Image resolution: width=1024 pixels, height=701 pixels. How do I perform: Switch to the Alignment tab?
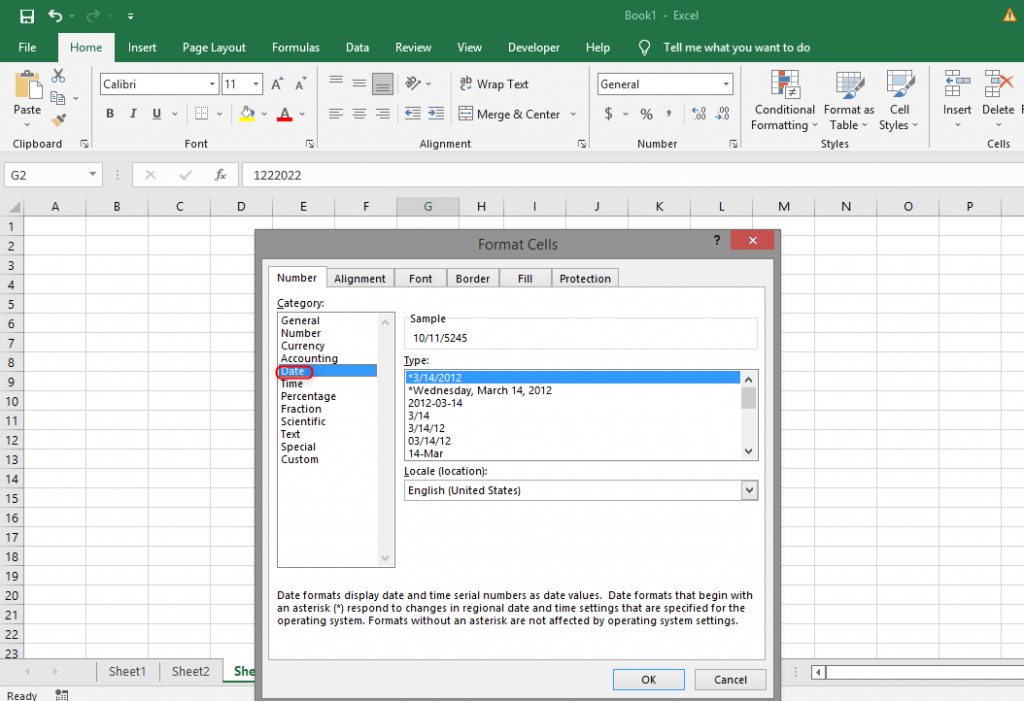(x=360, y=278)
